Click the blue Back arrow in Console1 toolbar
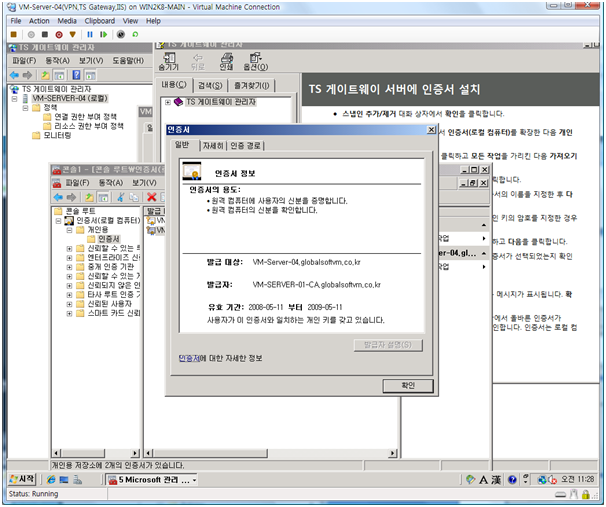Screen dimensions: 606x507 (58, 197)
